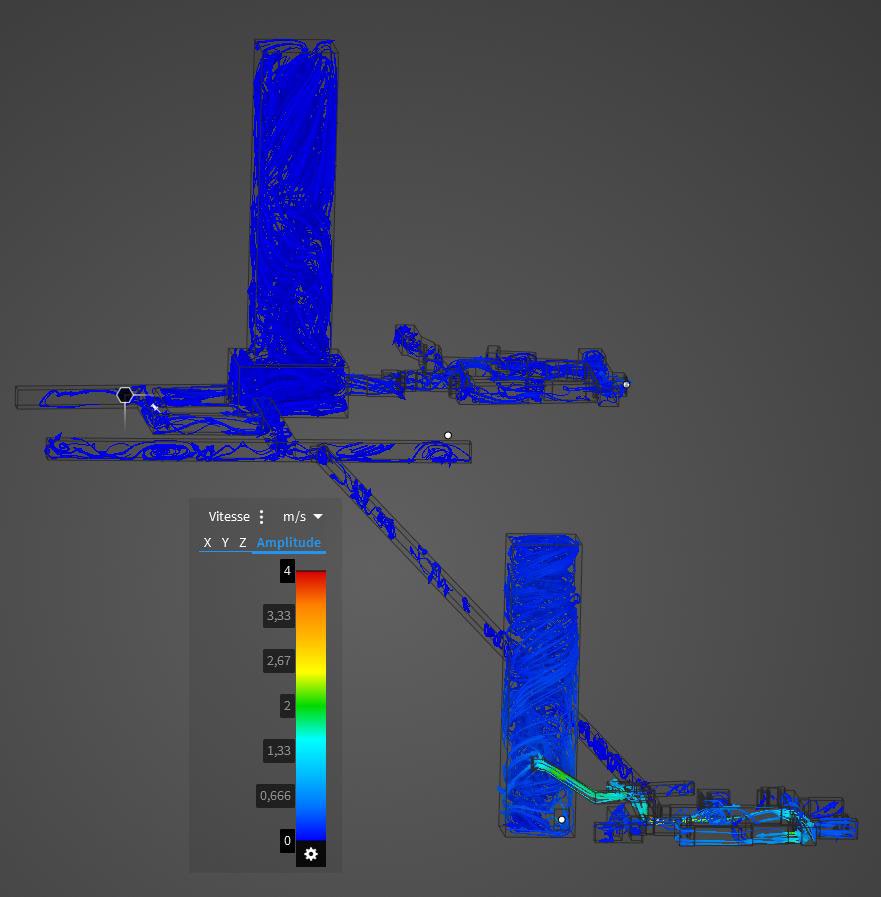Open the m/s unit dropdown
The width and height of the screenshot is (881, 897).
click(x=303, y=517)
